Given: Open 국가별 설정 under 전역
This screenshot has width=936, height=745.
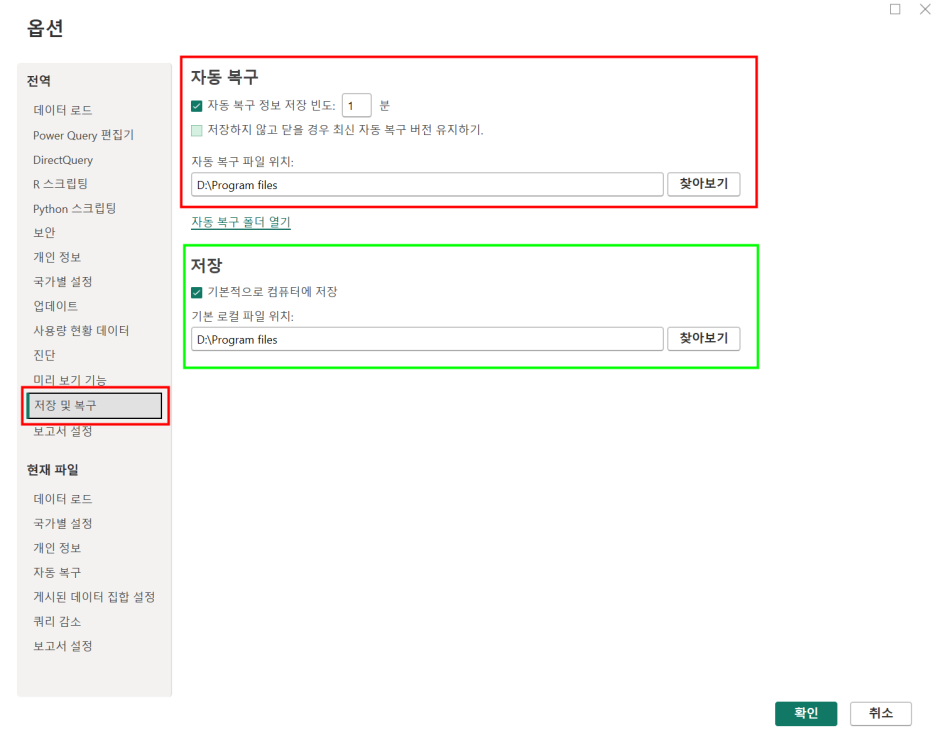Looking at the screenshot, I should coord(63,282).
